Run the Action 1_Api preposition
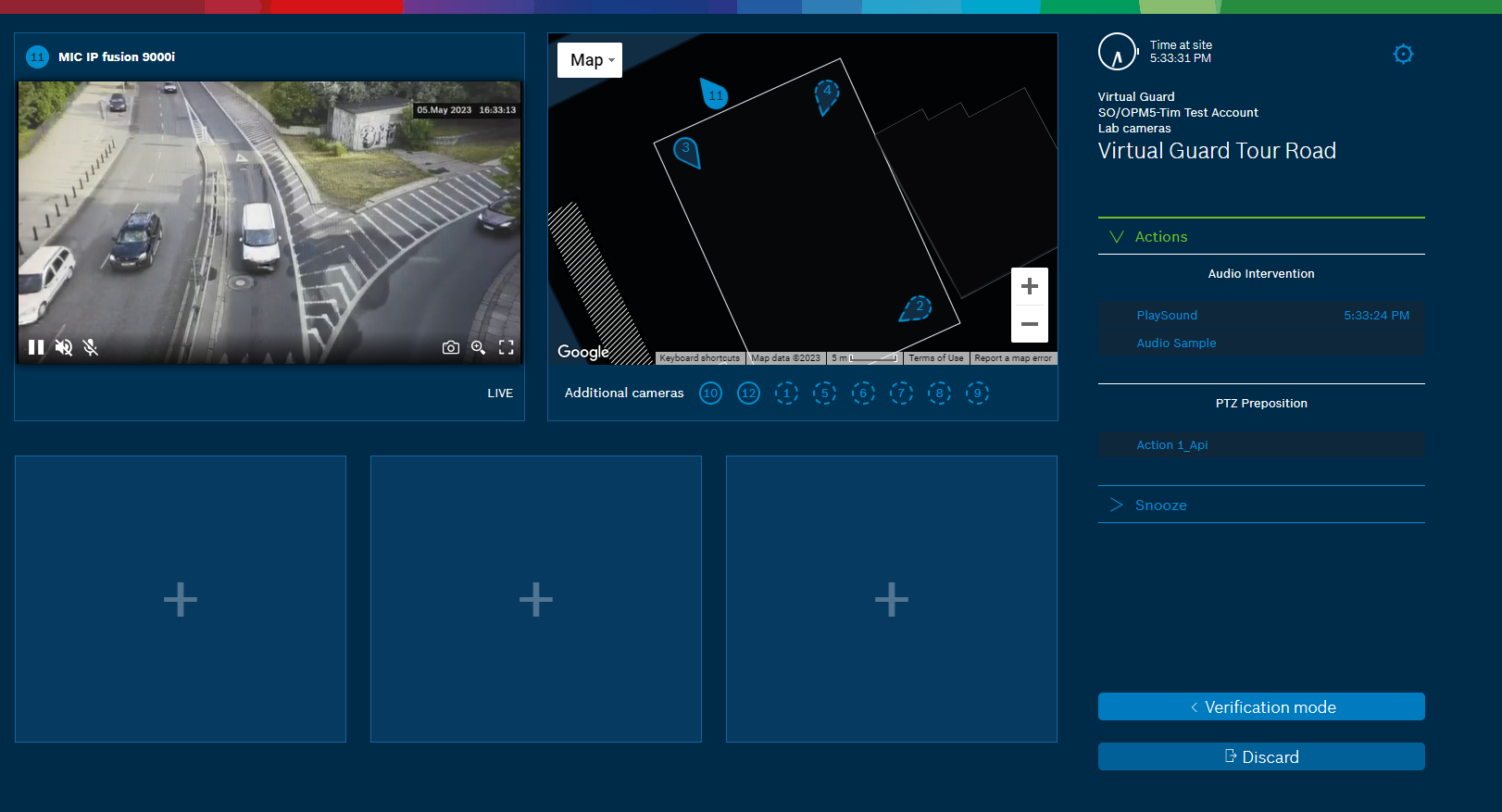This screenshot has height=812, width=1502. [1171, 445]
